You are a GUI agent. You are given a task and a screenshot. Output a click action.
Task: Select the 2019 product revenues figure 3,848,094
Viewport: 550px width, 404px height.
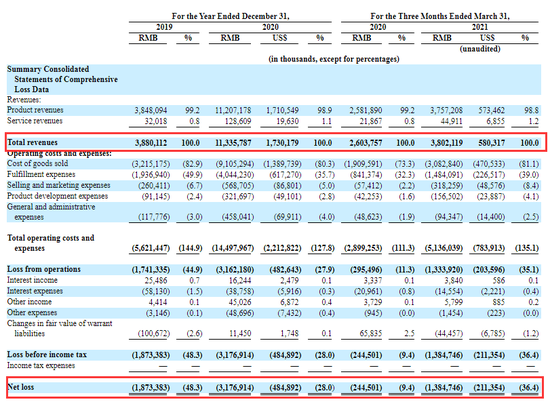pos(151,110)
